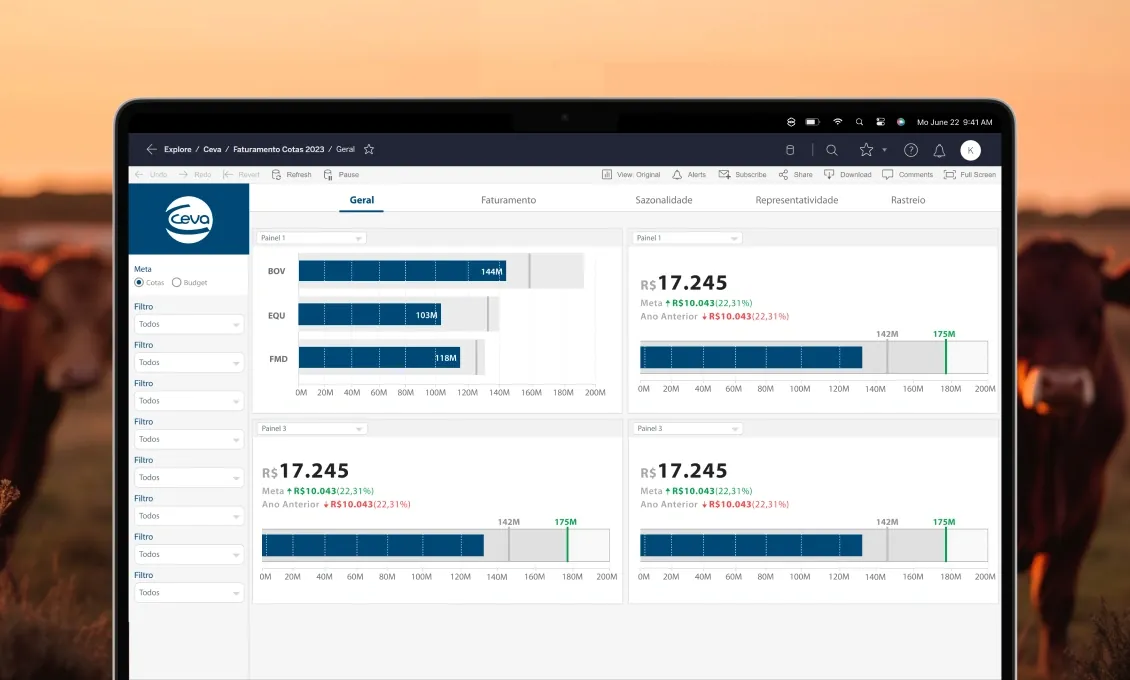Pause automatic updates
The width and height of the screenshot is (1130, 680).
point(342,174)
